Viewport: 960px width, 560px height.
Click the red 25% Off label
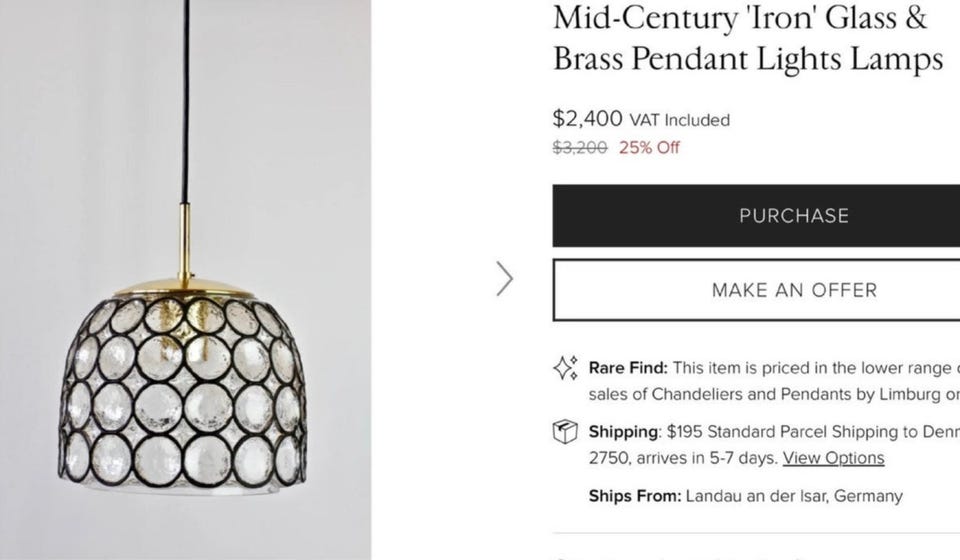[x=649, y=148]
